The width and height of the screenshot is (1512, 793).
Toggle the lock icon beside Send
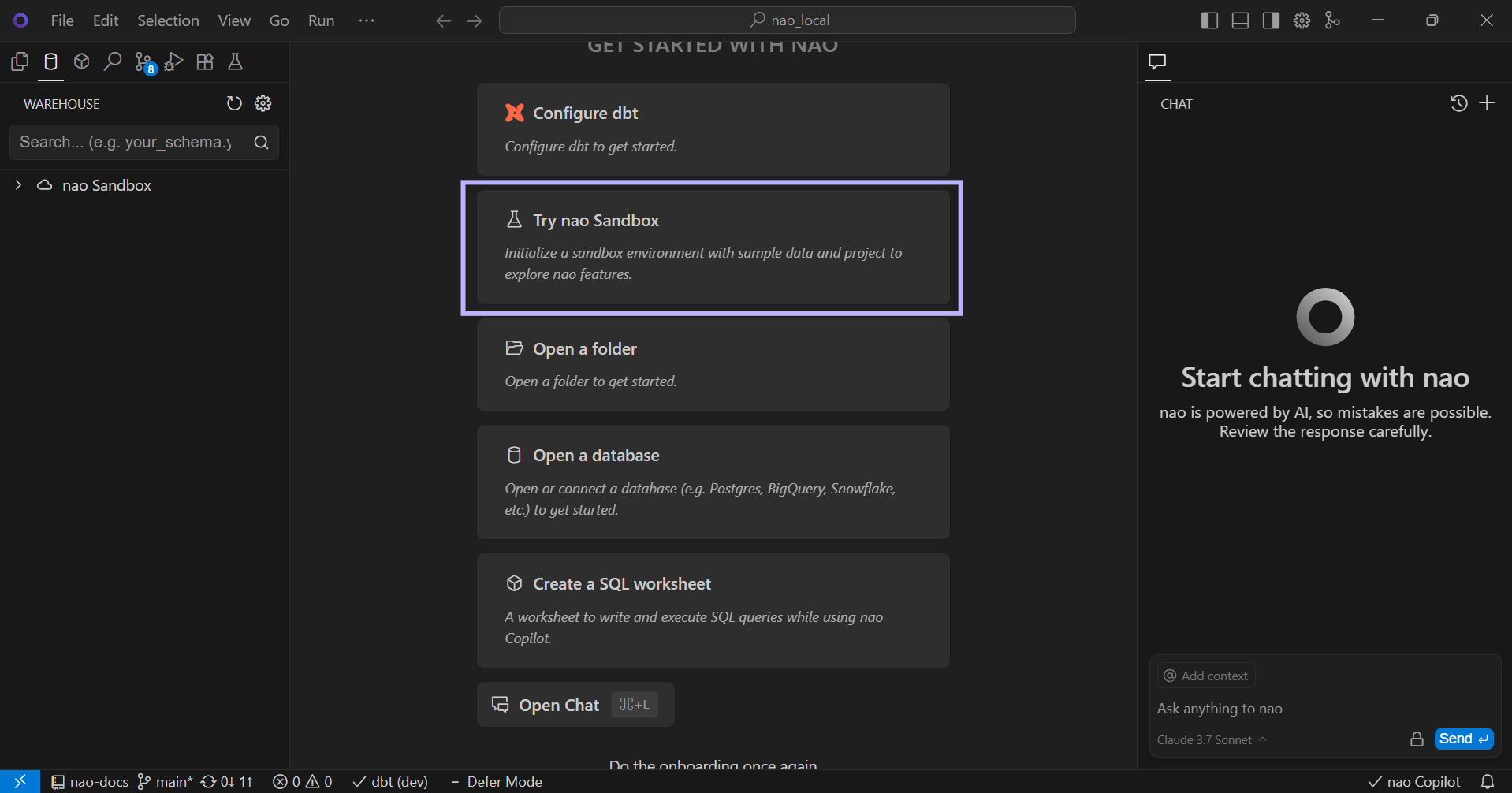point(1417,739)
